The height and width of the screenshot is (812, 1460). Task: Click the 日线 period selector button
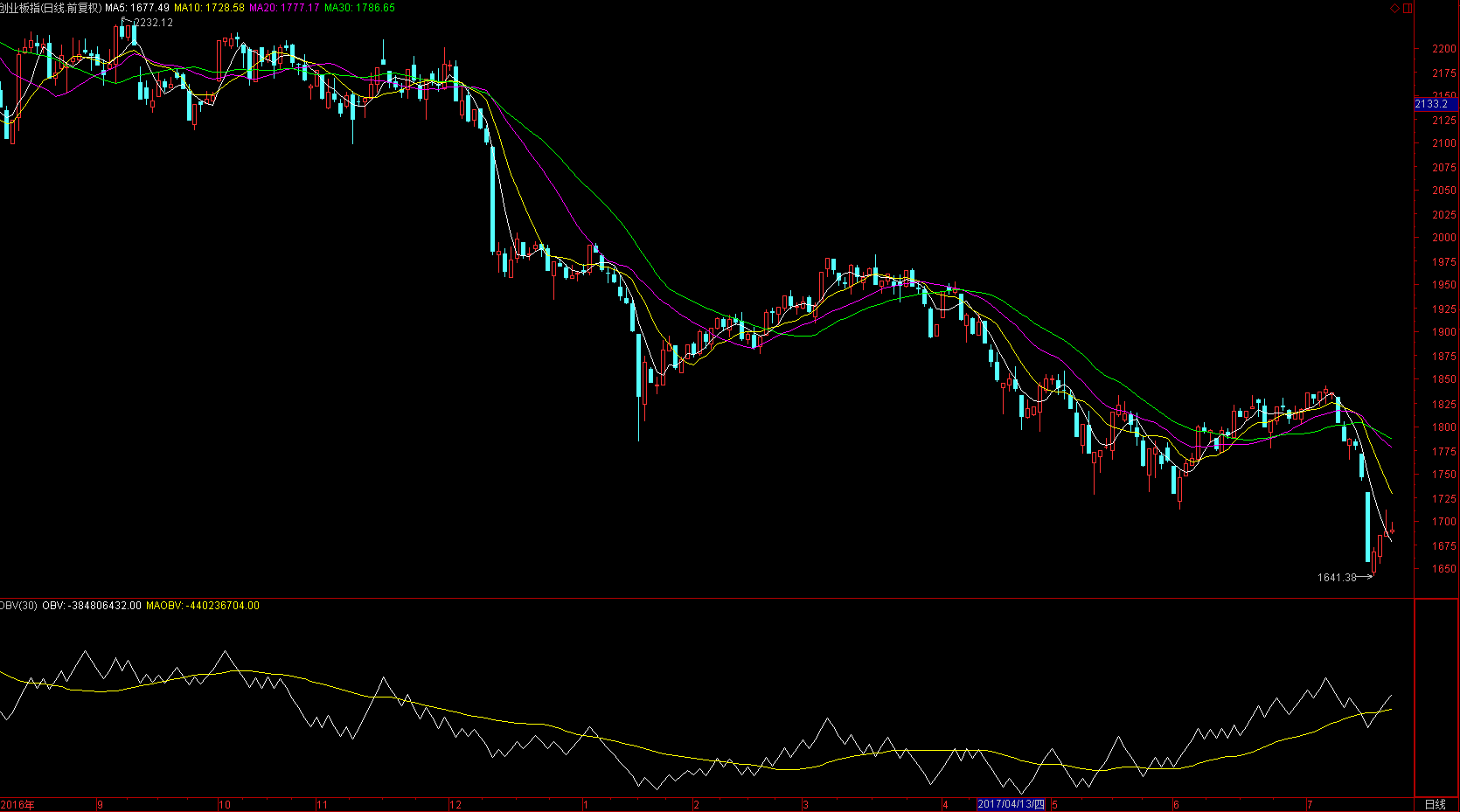pos(1435,805)
